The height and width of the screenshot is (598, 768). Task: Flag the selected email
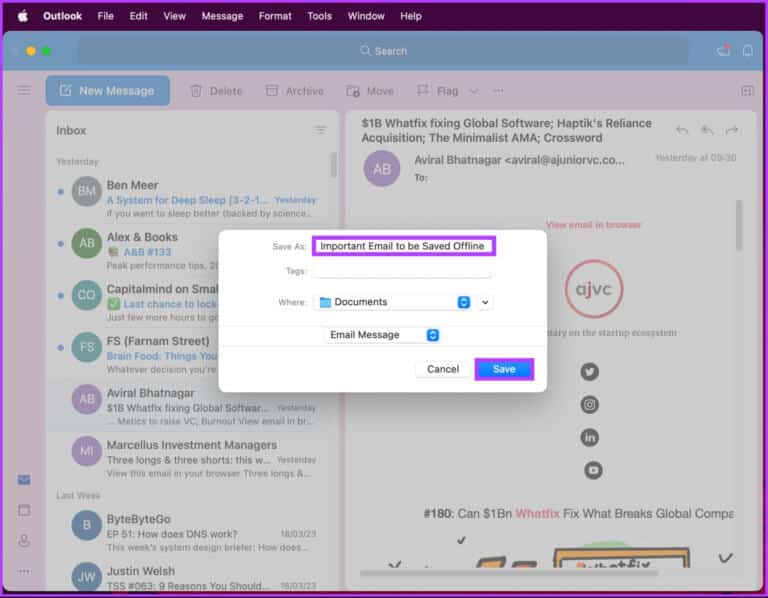point(437,91)
